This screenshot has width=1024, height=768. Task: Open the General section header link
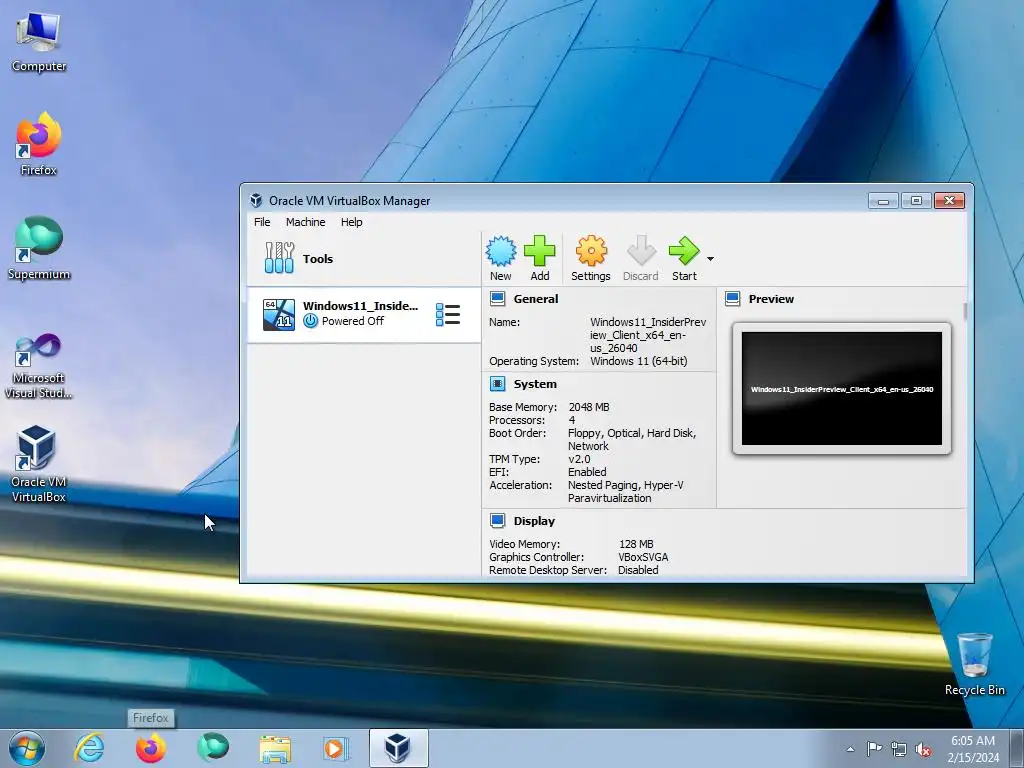pyautogui.click(x=536, y=299)
